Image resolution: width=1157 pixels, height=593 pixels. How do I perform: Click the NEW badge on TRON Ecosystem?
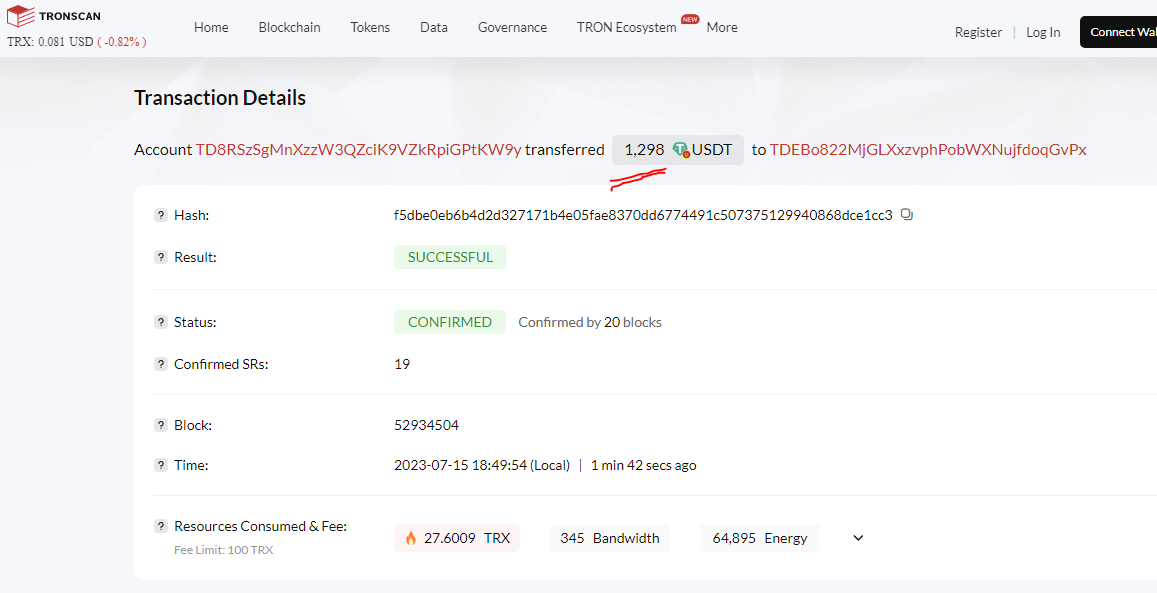690,19
